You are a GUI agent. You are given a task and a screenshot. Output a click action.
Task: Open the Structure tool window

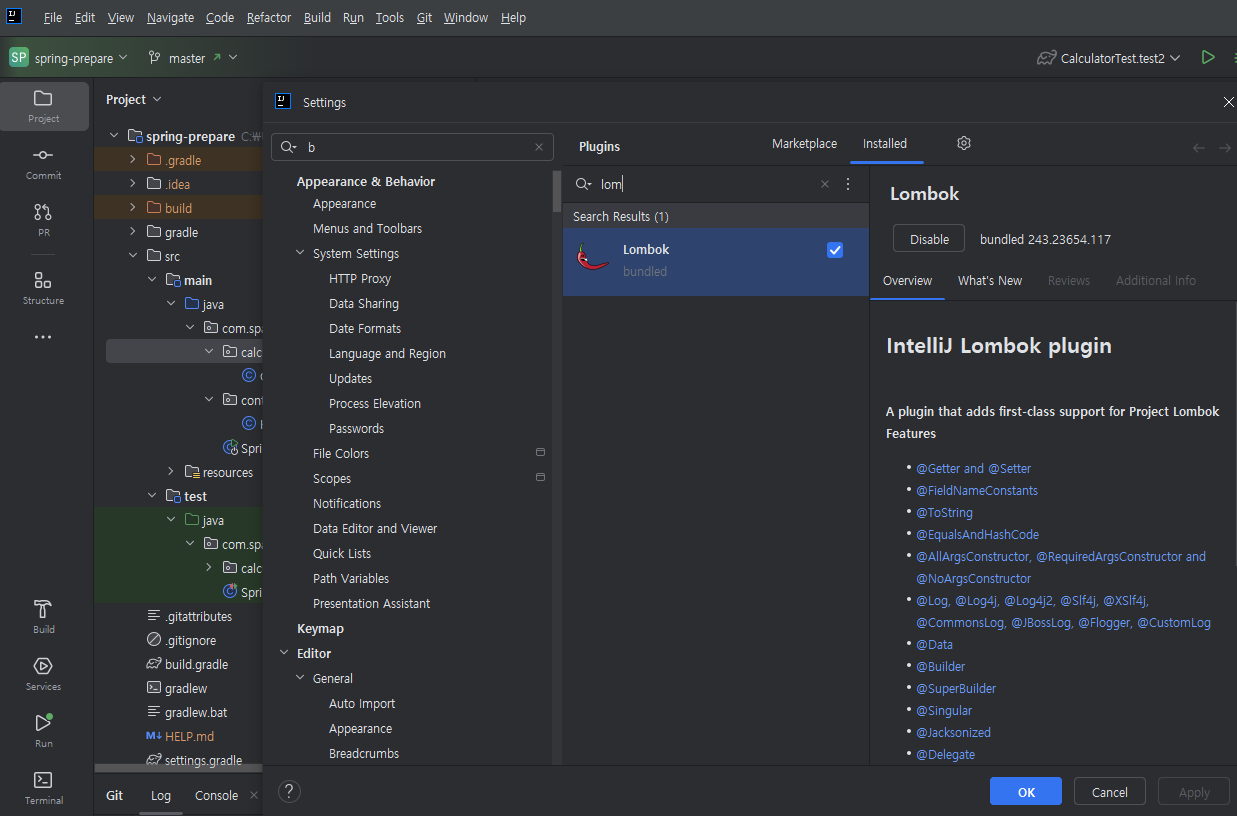pos(43,288)
